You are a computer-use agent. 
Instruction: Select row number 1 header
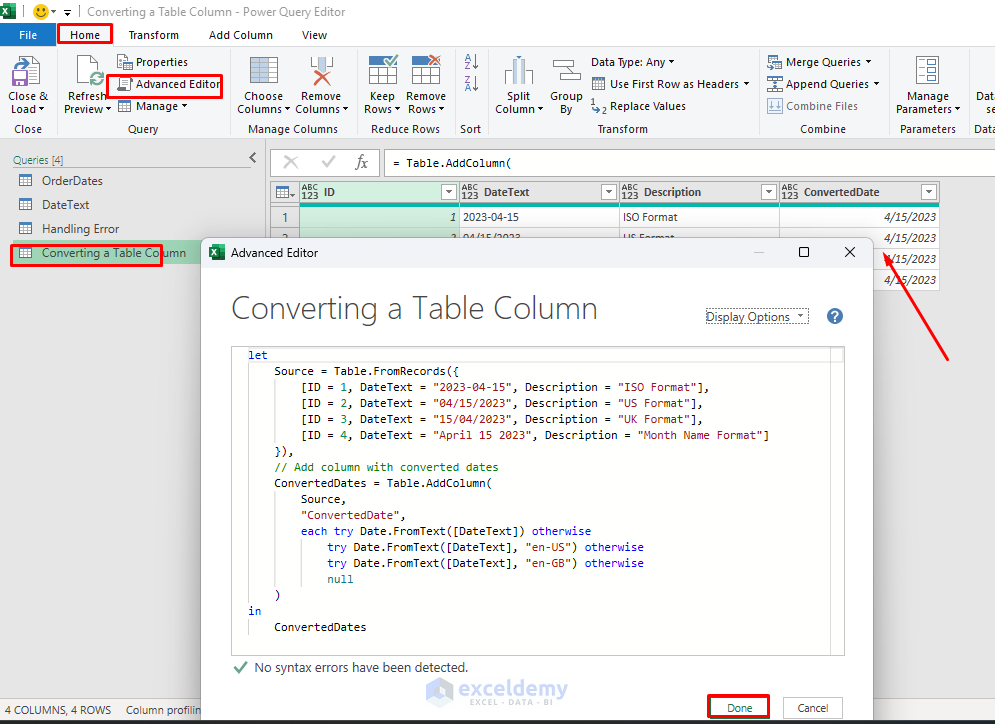284,217
